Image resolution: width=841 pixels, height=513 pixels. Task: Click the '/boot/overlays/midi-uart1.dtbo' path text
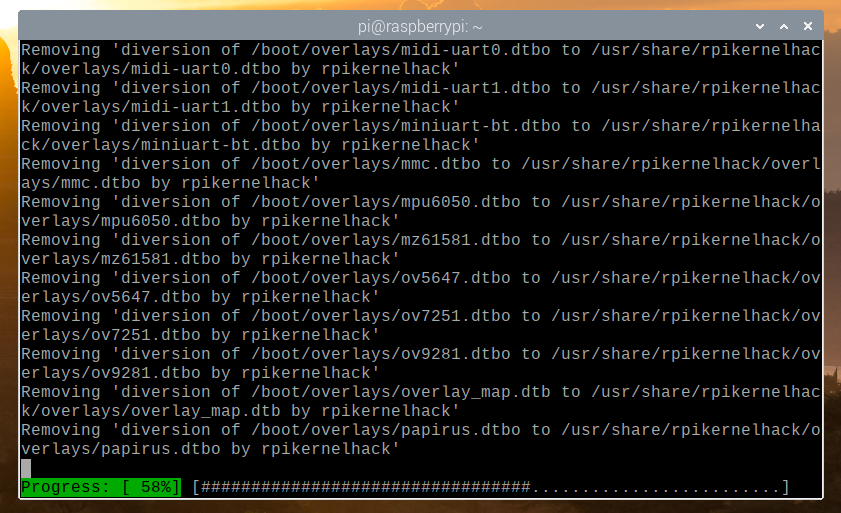coord(401,88)
